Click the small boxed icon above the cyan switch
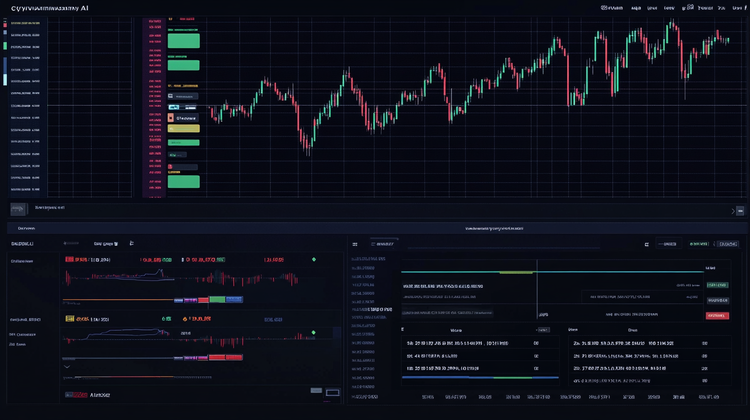This screenshot has width=750, height=420. 170,96
